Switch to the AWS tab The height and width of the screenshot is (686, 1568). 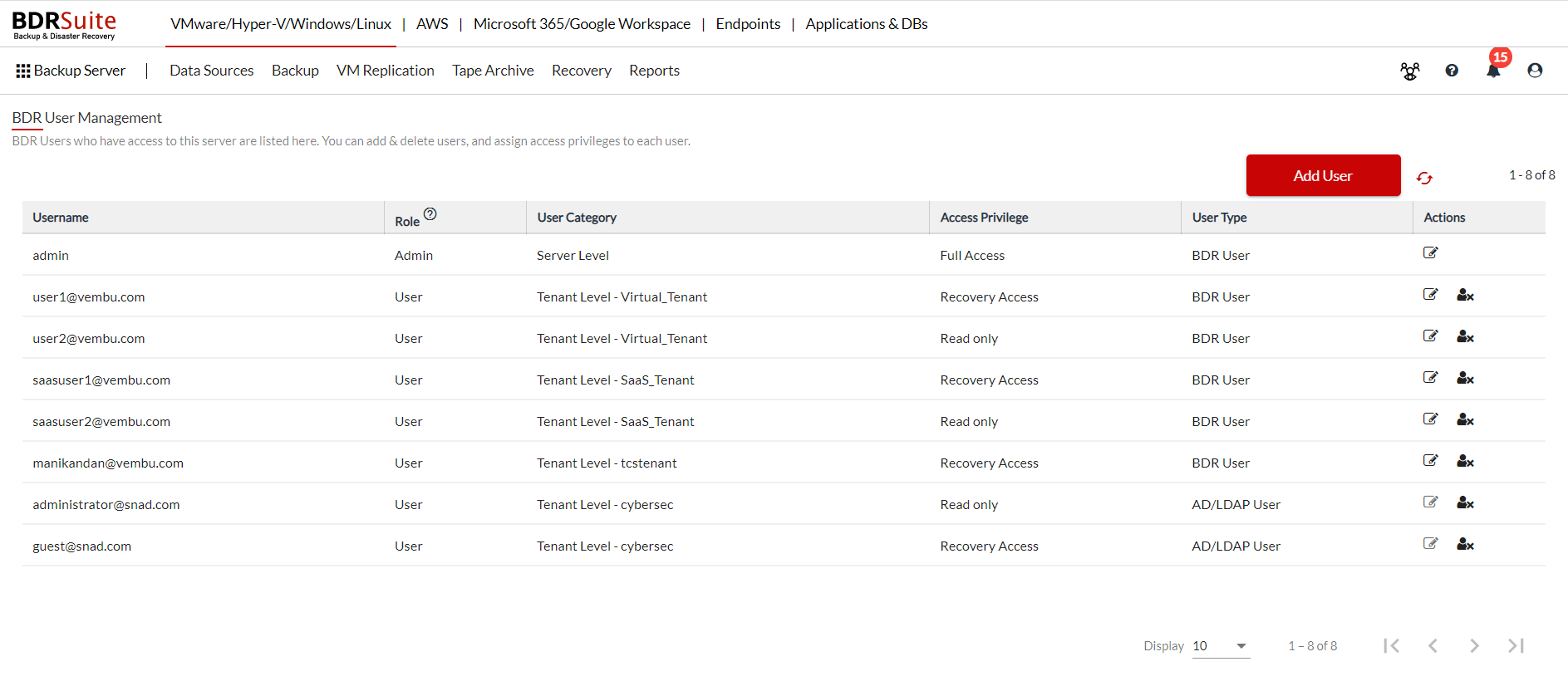pyautogui.click(x=432, y=24)
